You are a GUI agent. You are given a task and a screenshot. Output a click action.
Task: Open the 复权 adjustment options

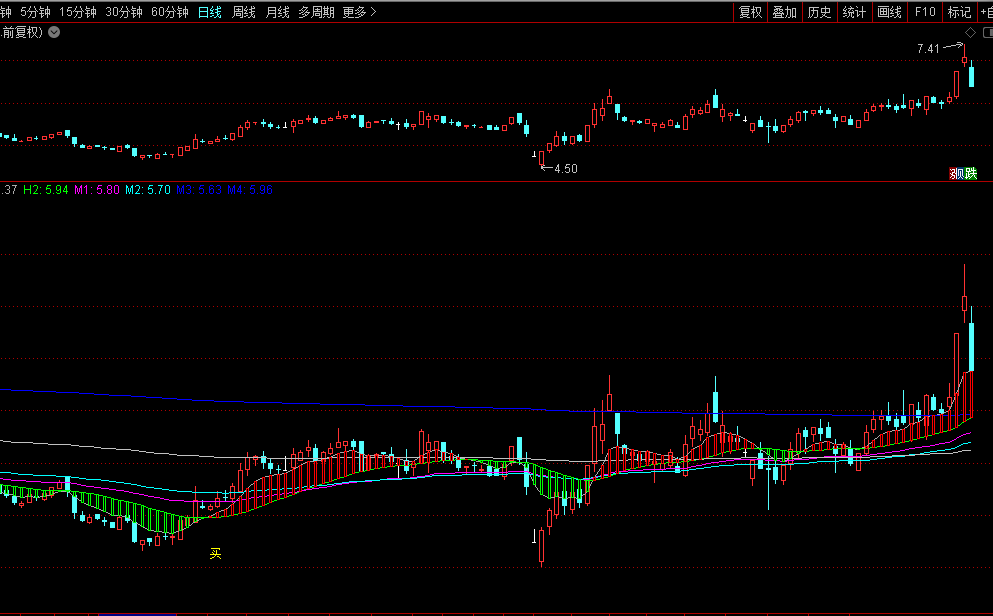point(750,12)
